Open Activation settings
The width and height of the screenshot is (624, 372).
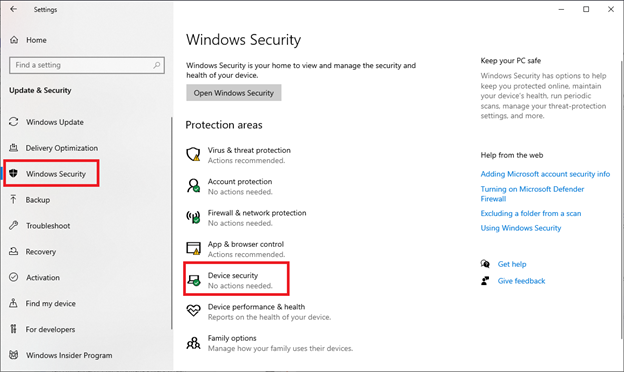coord(43,278)
